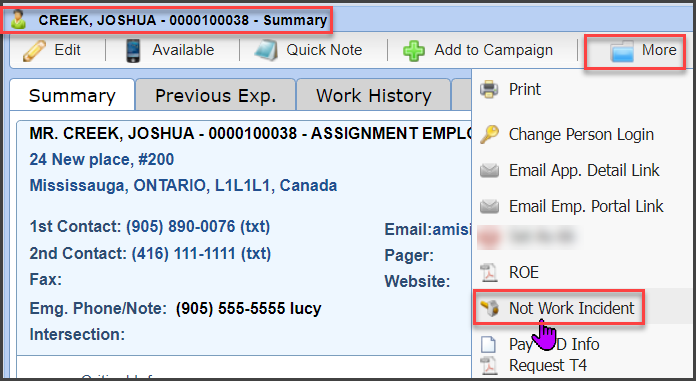Screen dimensions: 696x381
Task: Click envelope icon beside App. Detail Link
Action: (489, 170)
